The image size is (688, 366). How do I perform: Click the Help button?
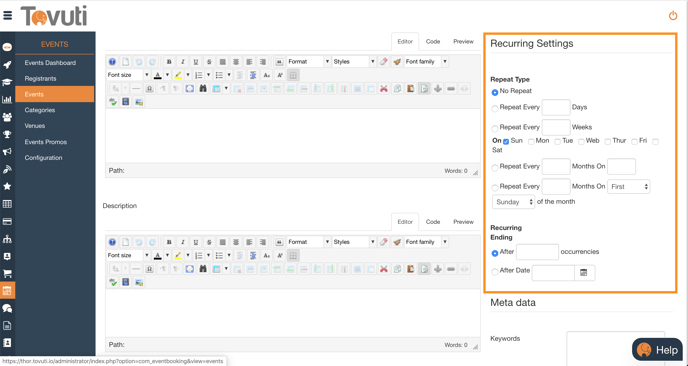pos(657,350)
